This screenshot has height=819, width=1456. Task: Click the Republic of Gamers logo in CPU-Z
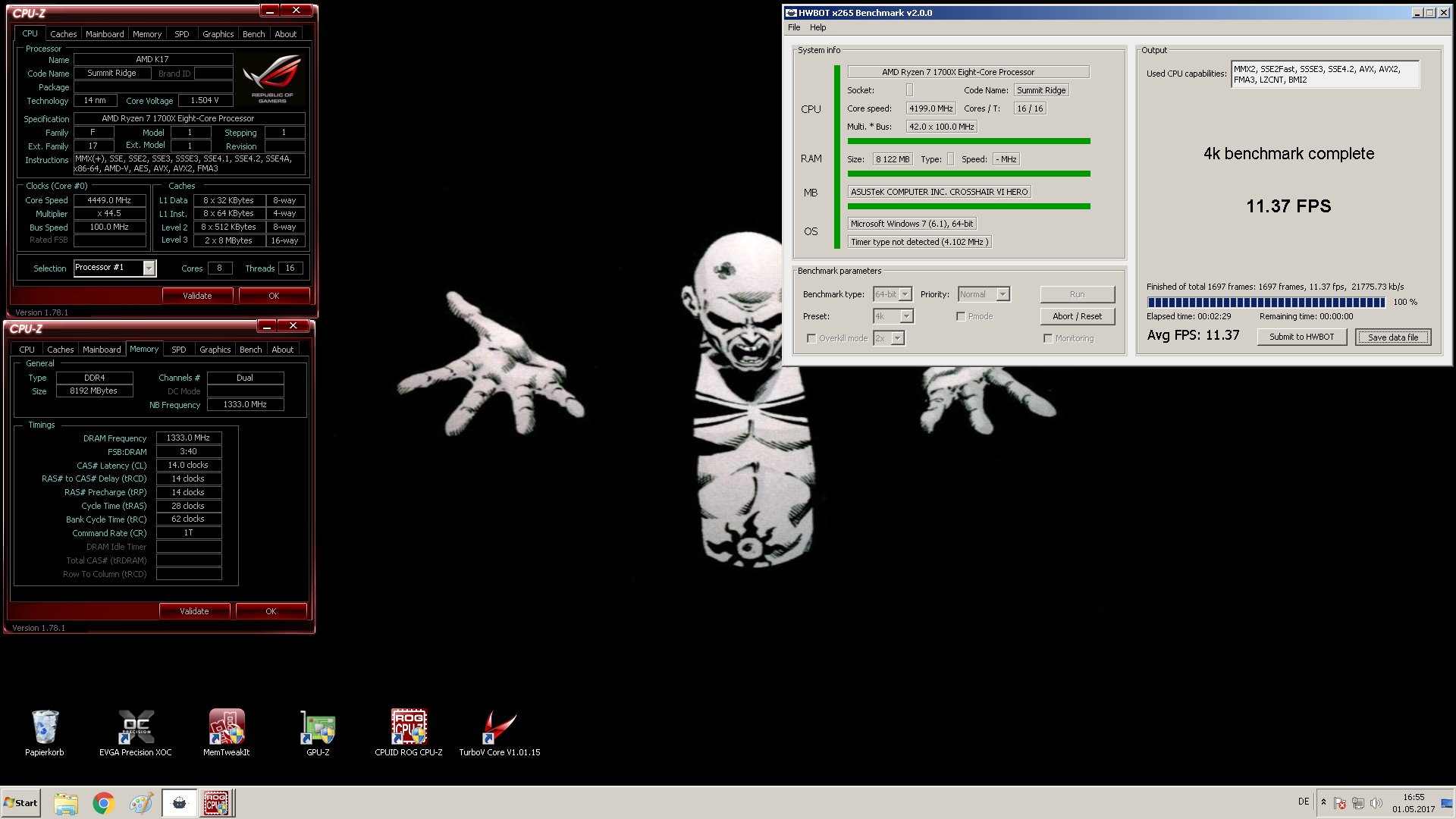(272, 79)
